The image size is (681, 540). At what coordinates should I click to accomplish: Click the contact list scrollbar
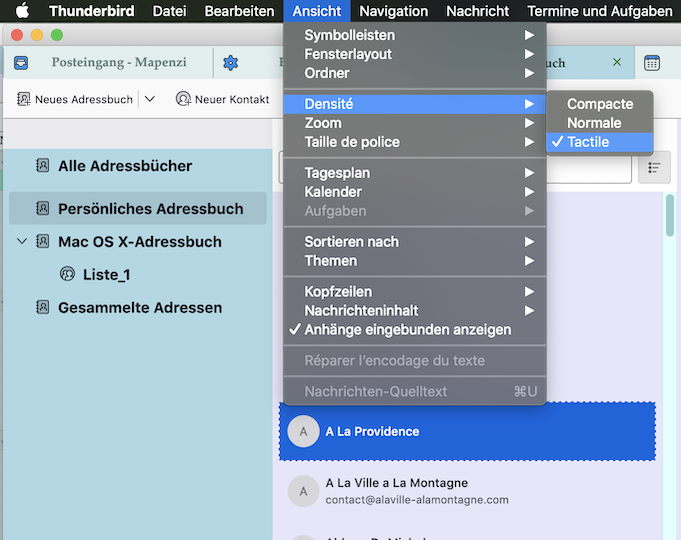tap(670, 215)
